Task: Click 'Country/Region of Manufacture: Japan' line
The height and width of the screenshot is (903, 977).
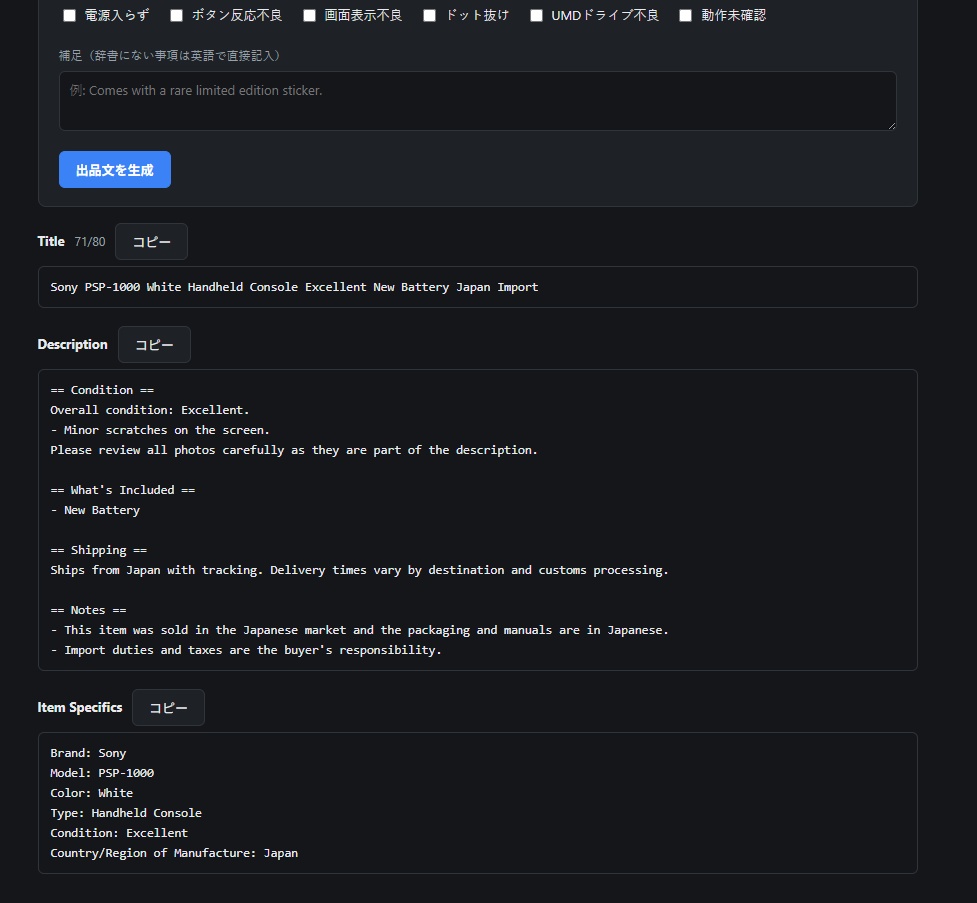Action: (x=174, y=853)
